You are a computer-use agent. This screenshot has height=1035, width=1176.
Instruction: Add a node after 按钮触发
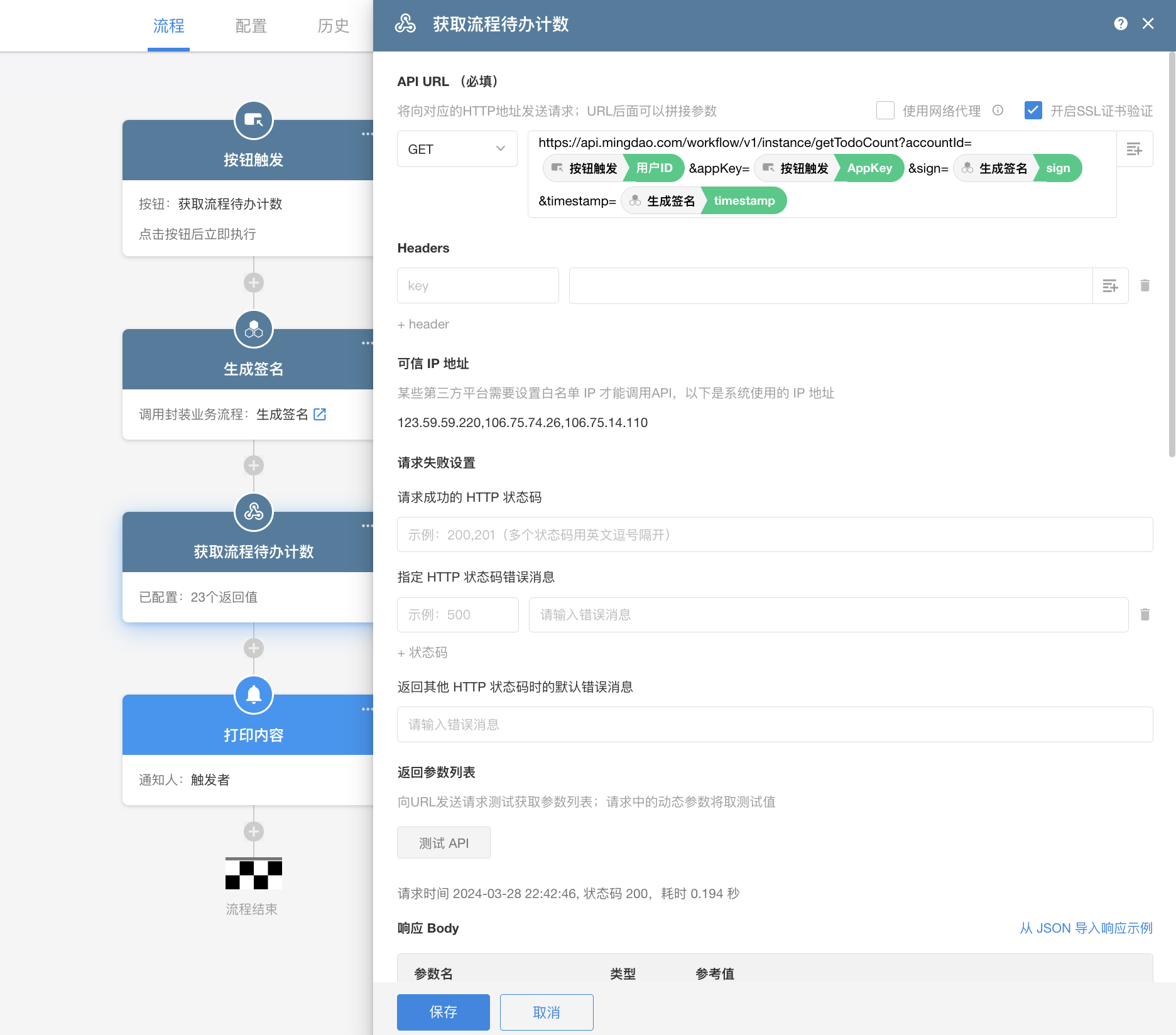coord(254,283)
